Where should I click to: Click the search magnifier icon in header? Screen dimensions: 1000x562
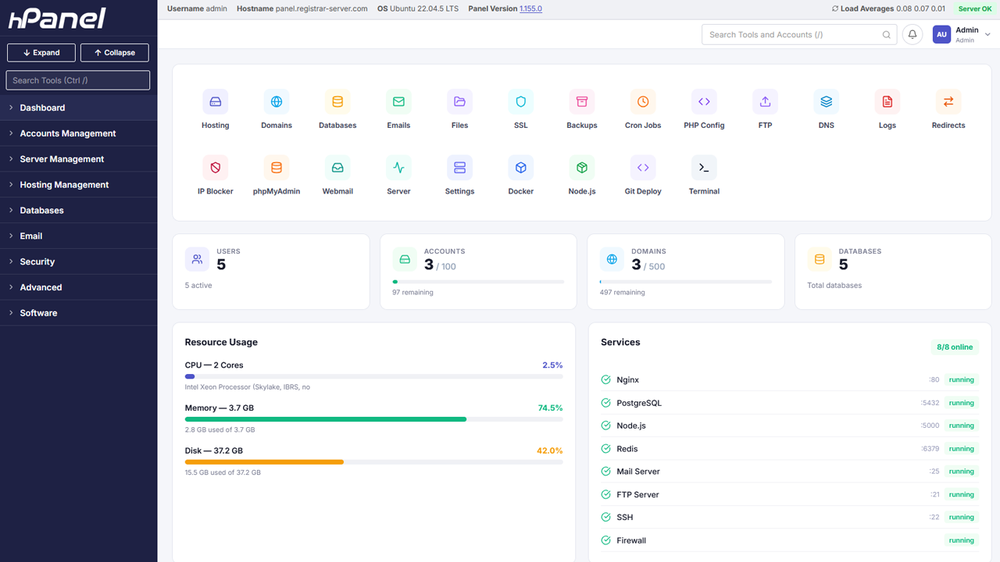[x=886, y=35]
